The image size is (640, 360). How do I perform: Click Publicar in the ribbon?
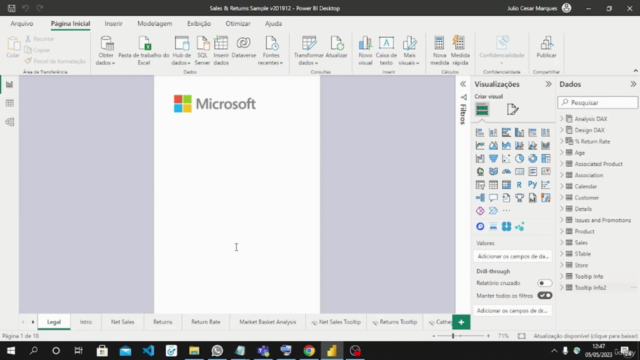pyautogui.click(x=546, y=47)
